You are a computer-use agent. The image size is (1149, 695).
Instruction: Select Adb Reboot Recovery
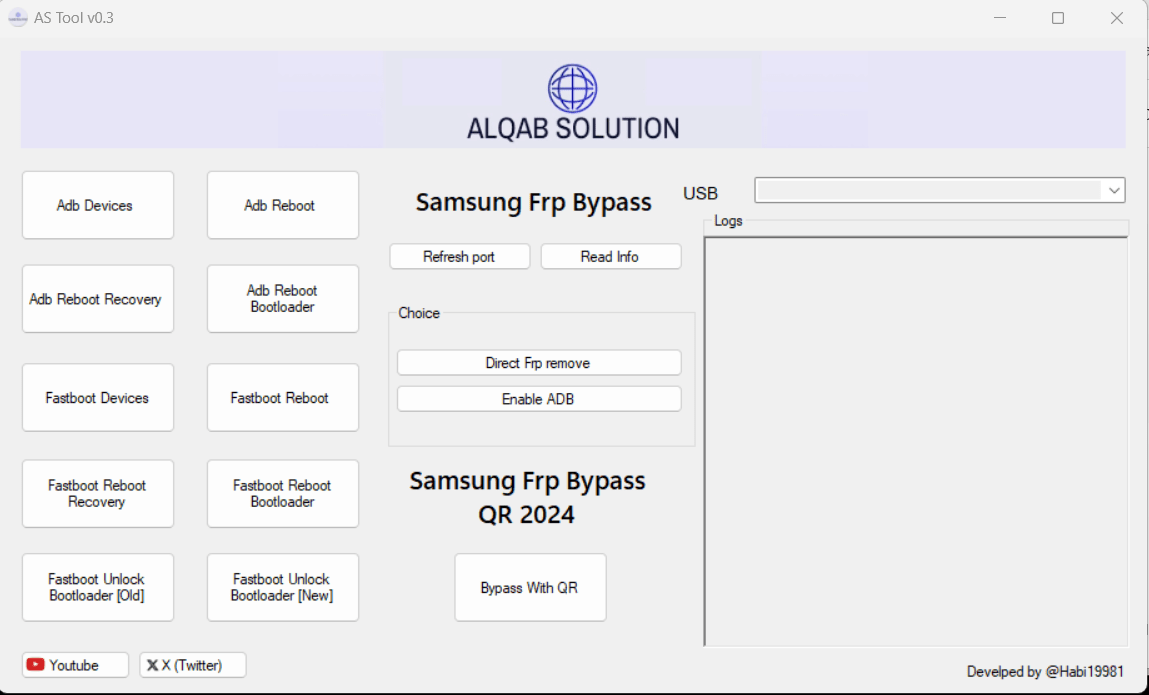point(98,299)
